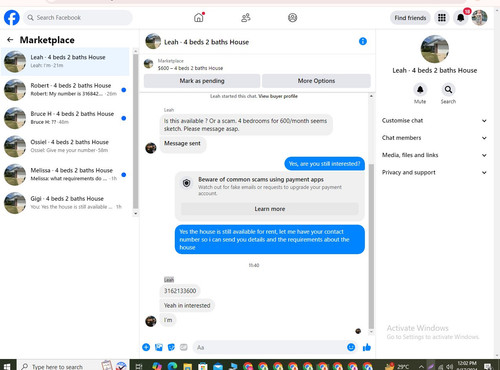This screenshot has width=500, height=370.
Task: Expand Chat members section
Action: click(434, 138)
